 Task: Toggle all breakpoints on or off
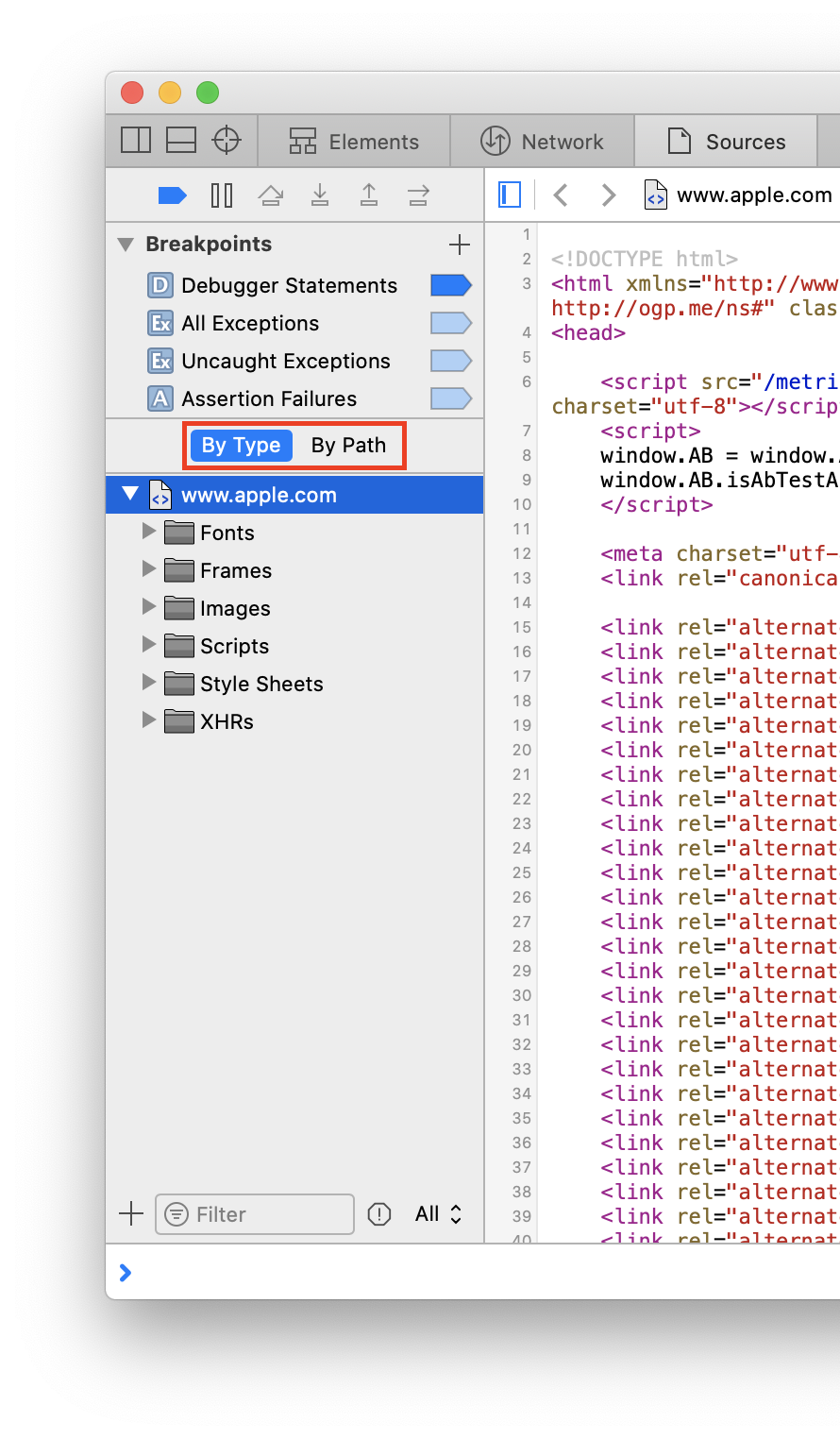(x=172, y=195)
